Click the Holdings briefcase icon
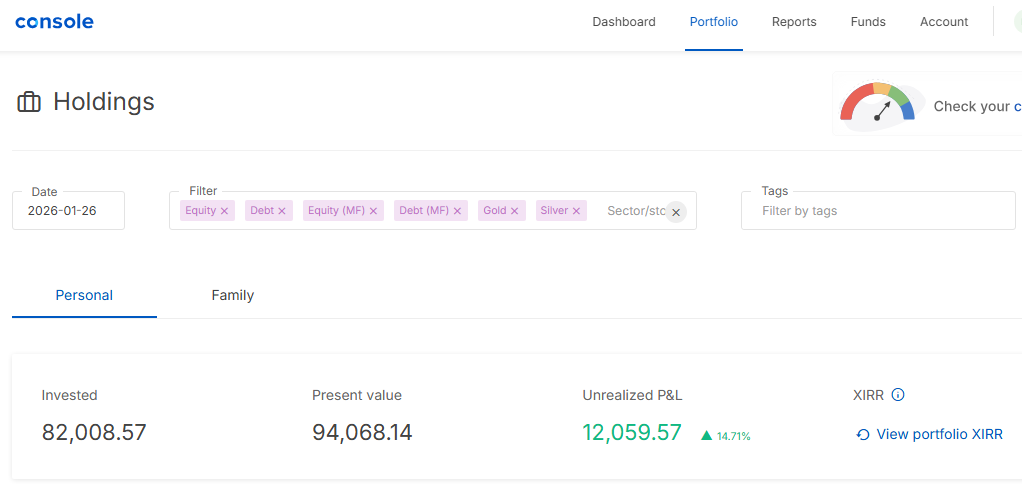Viewport: 1022px width, 490px height. click(x=29, y=102)
